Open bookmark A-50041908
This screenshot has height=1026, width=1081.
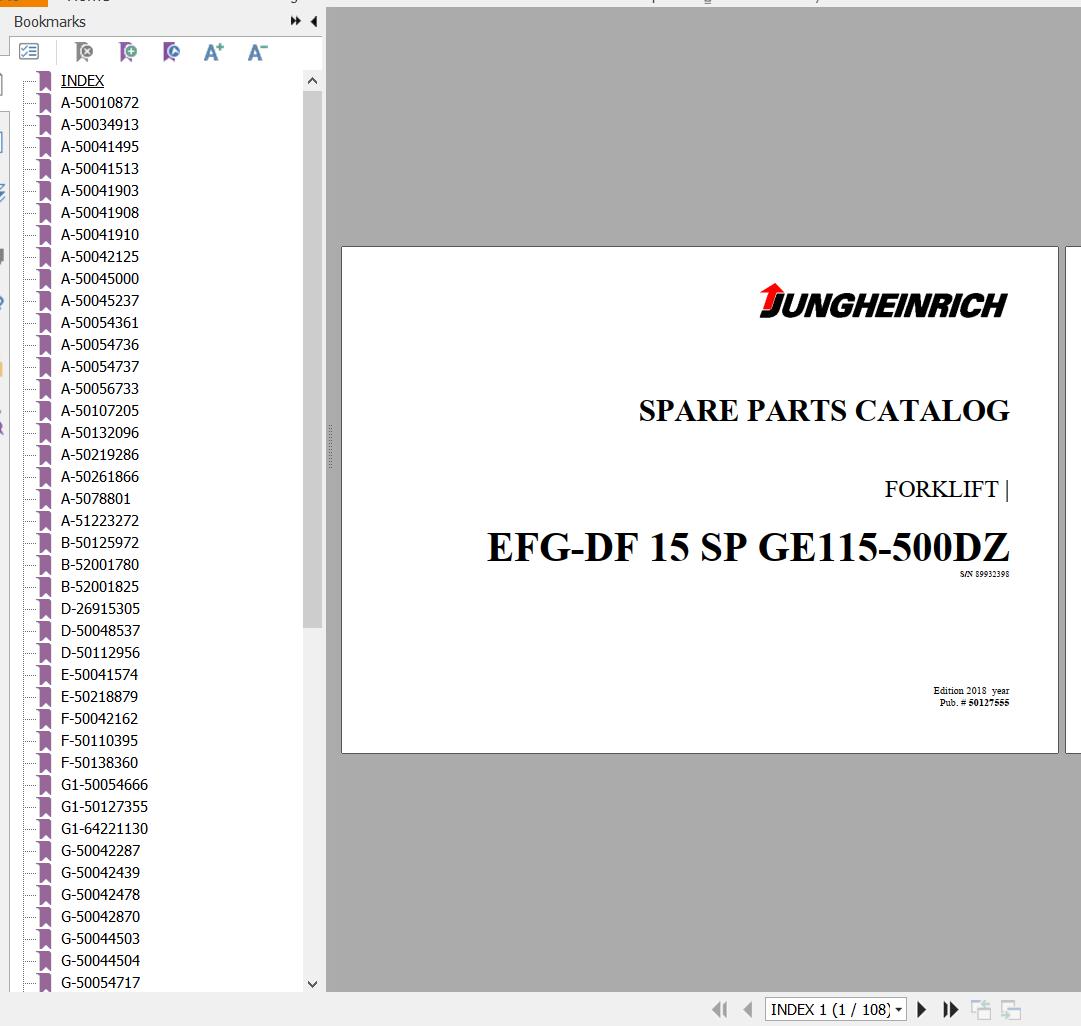click(100, 213)
